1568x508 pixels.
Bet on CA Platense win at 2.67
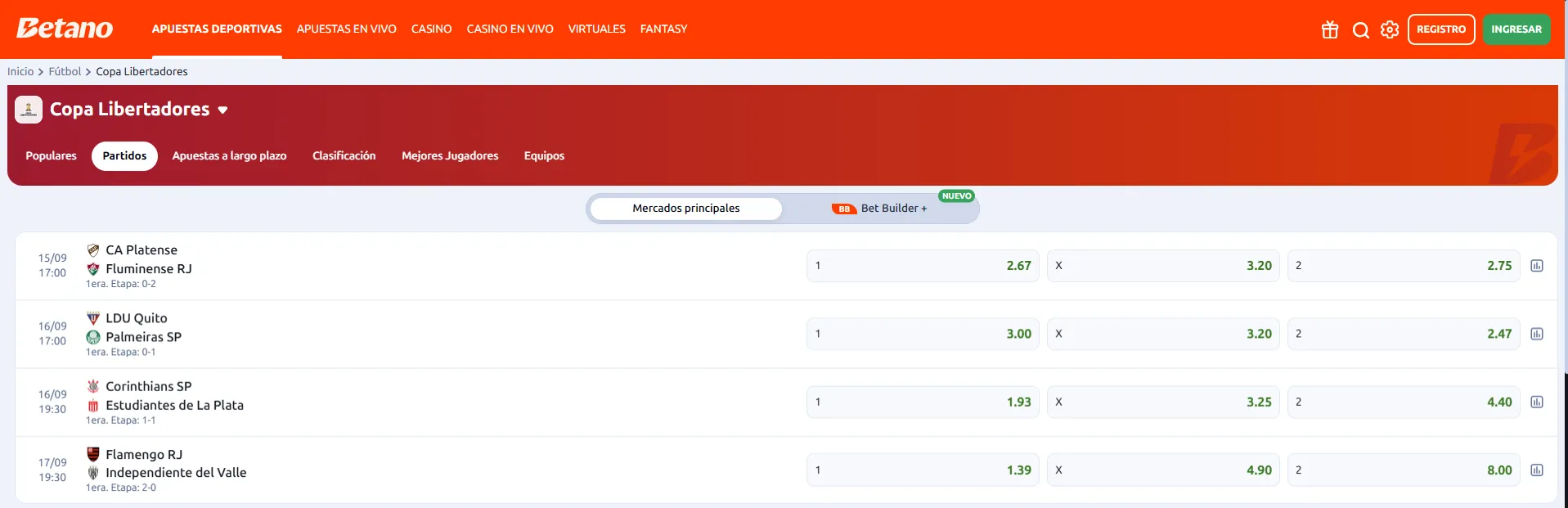923,266
